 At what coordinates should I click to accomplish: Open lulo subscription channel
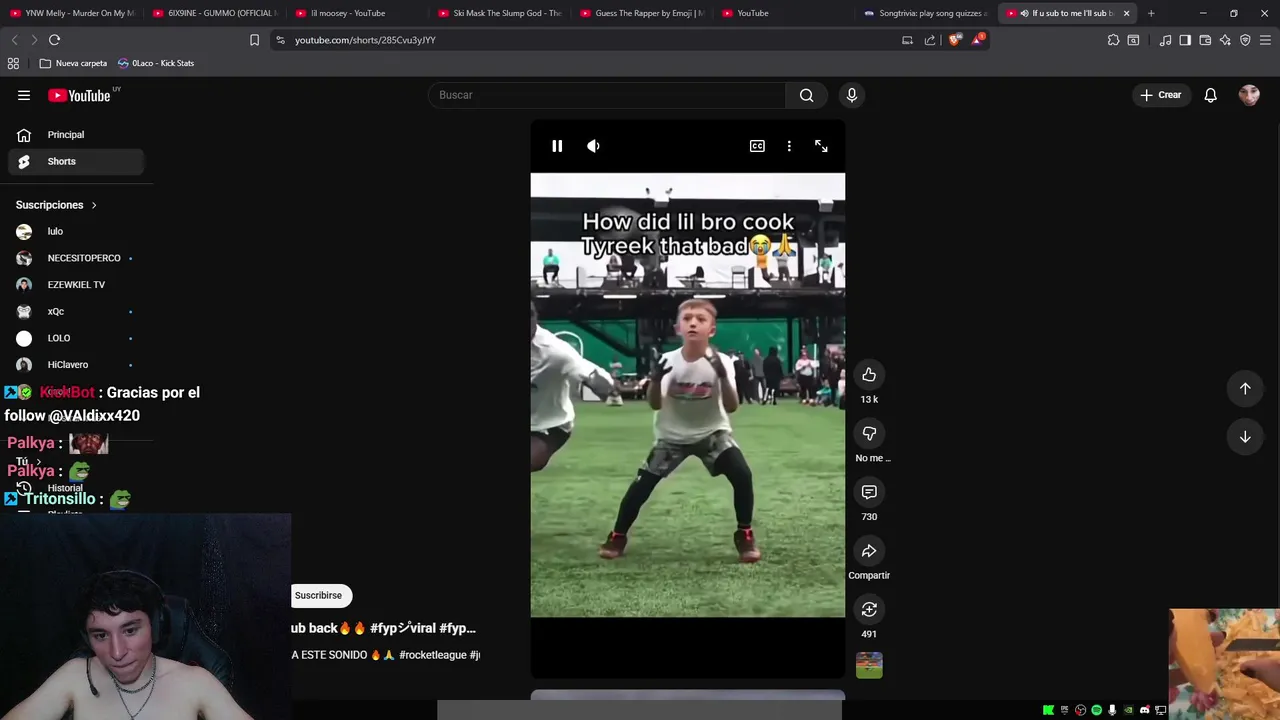[x=76, y=231]
